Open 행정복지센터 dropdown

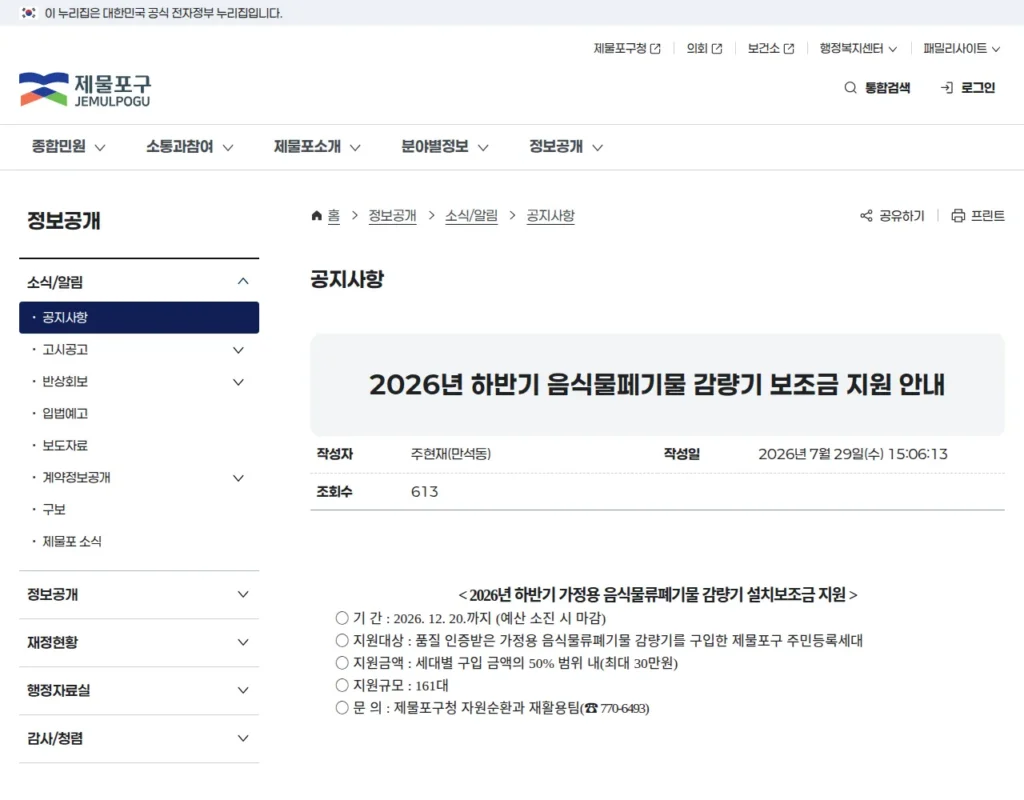pyautogui.click(x=858, y=49)
